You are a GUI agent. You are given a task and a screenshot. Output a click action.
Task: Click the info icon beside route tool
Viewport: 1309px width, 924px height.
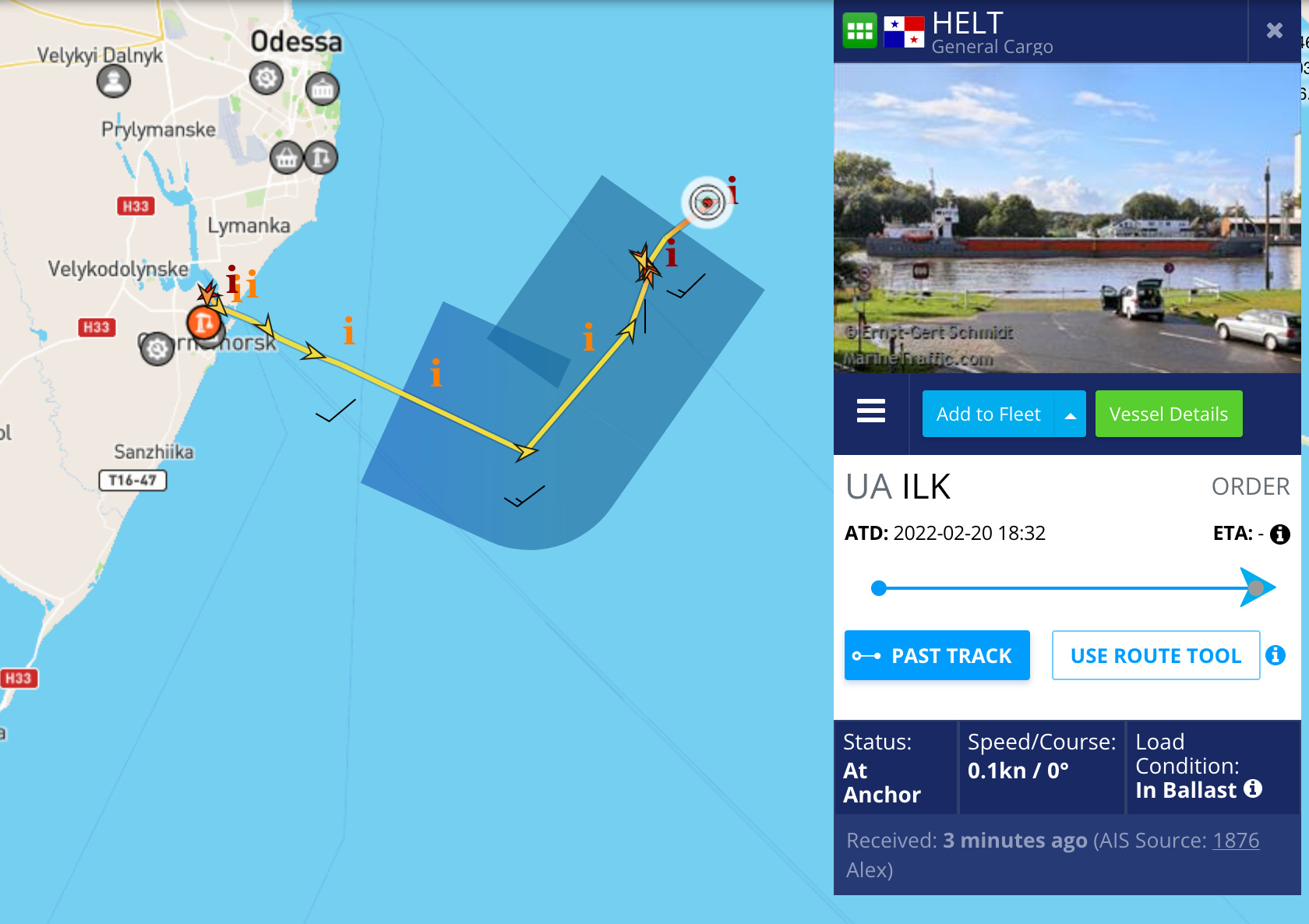click(1275, 655)
